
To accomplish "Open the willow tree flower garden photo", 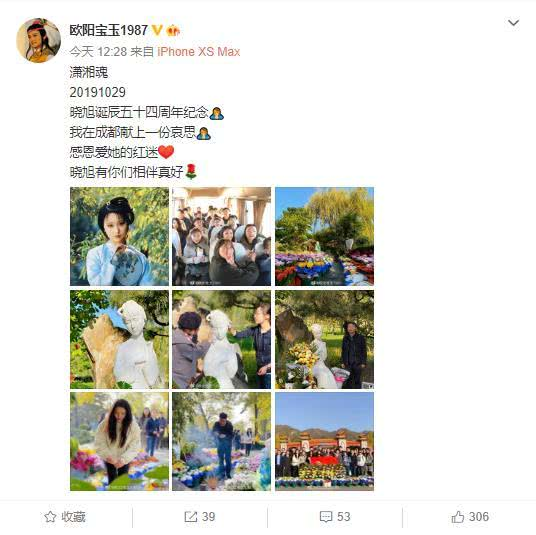I will [x=324, y=236].
